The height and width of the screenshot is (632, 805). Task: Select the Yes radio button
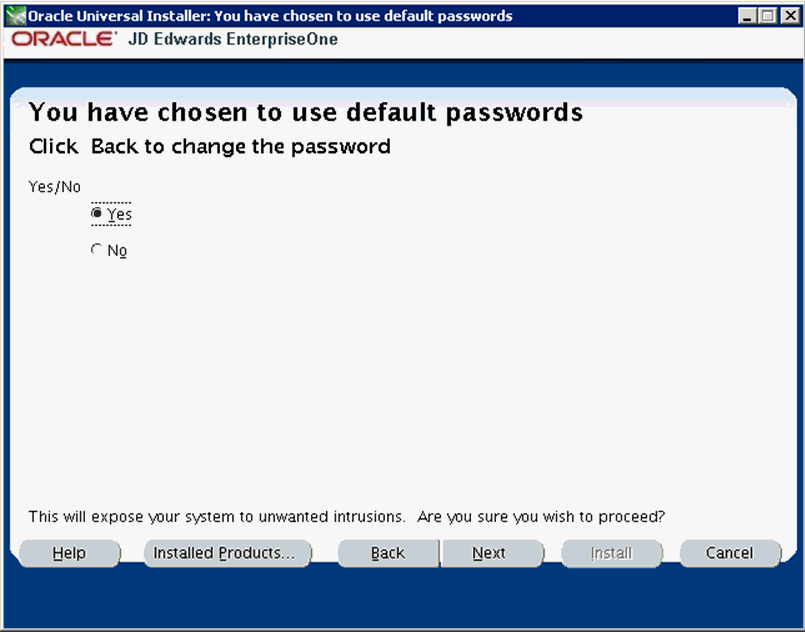coord(97,213)
